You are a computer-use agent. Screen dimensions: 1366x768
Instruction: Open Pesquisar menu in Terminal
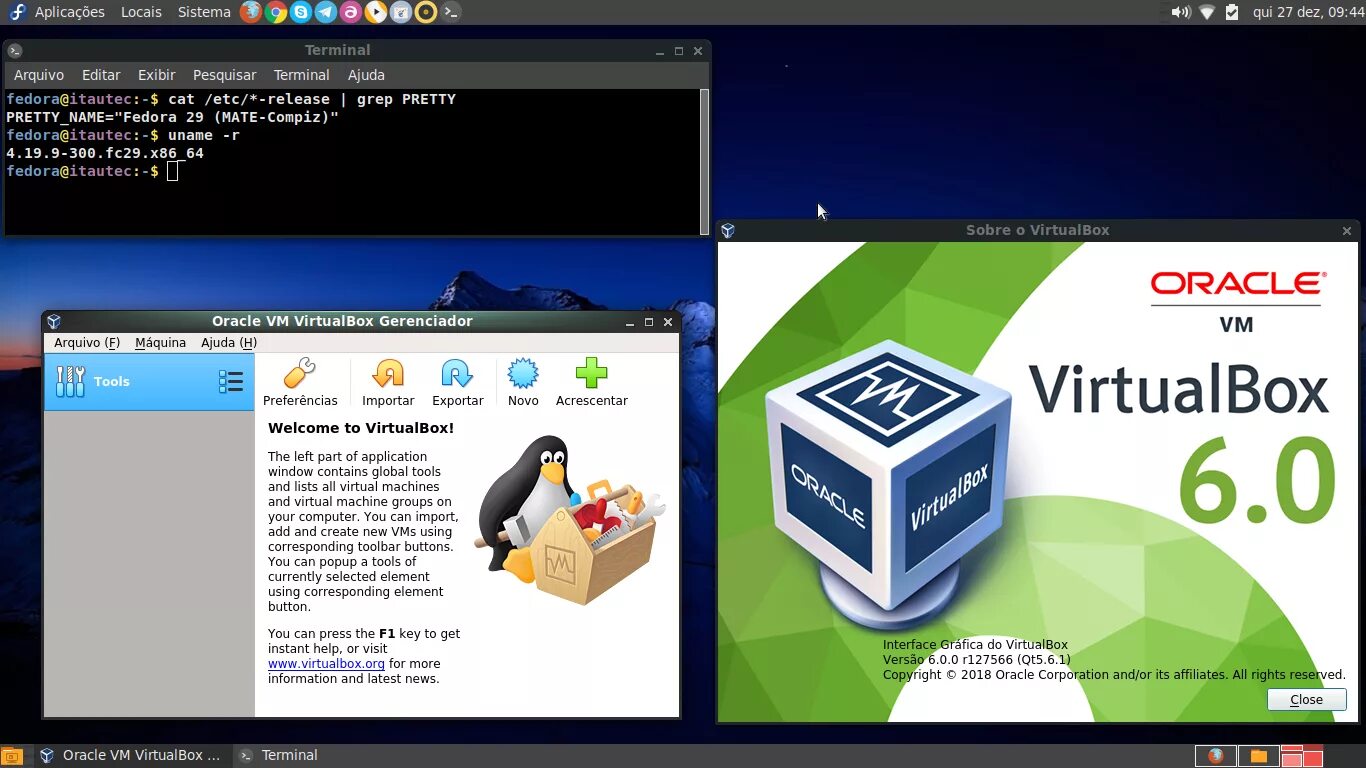[x=225, y=75]
